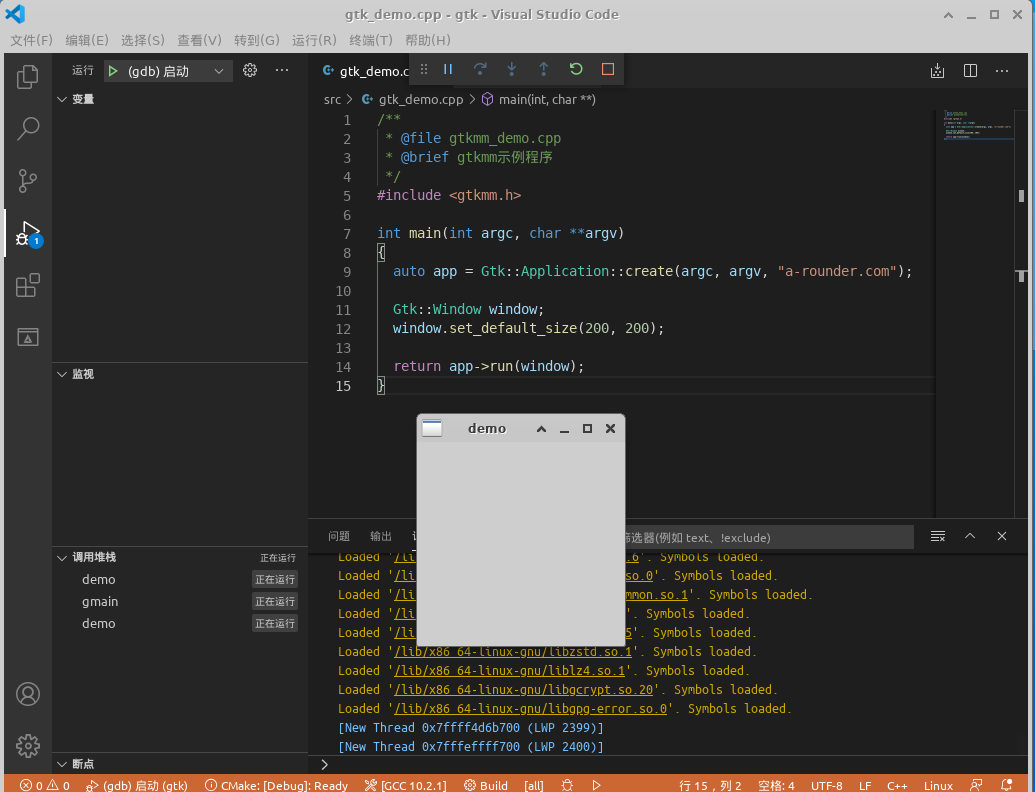Click the status bar launch play icon
Viewport: 1035px width, 792px height.
[x=597, y=785]
